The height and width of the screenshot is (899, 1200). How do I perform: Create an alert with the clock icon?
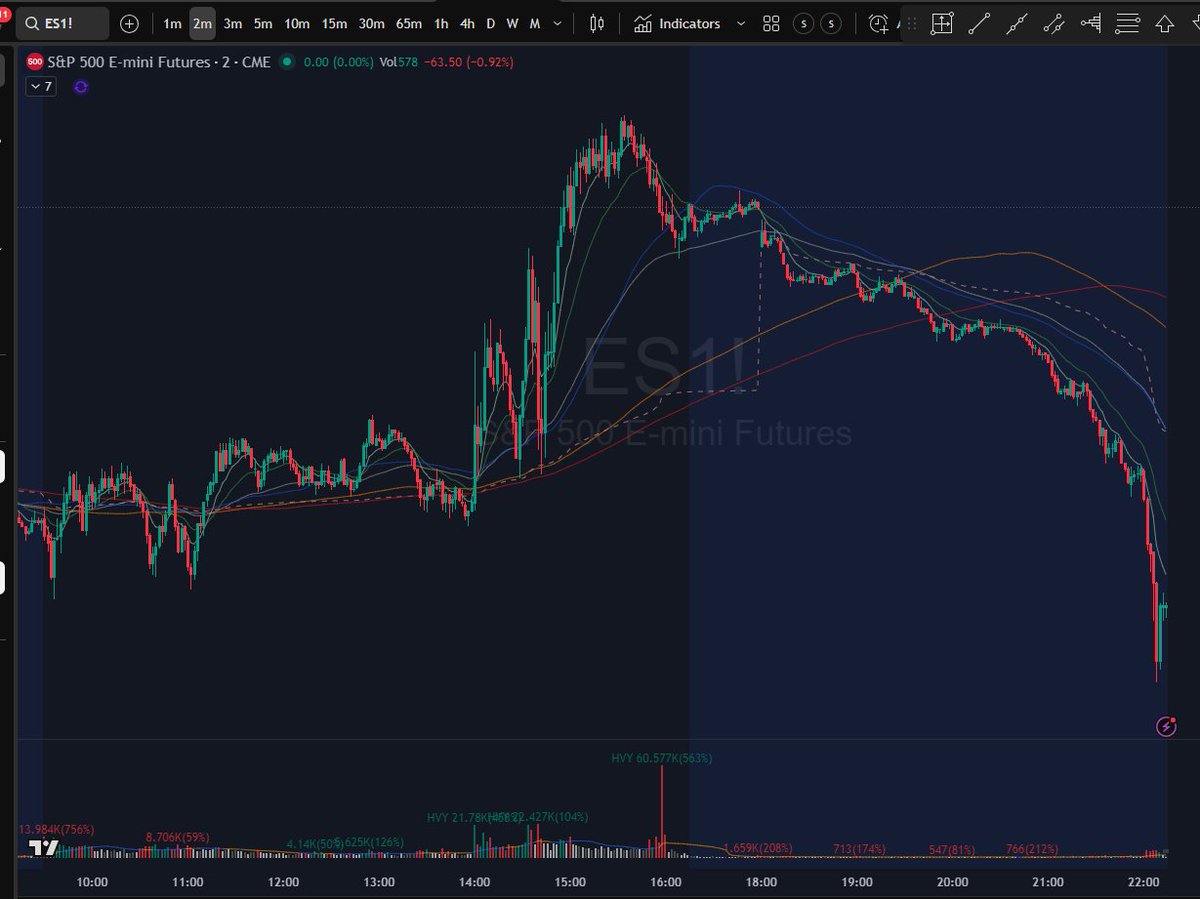pyautogui.click(x=879, y=23)
